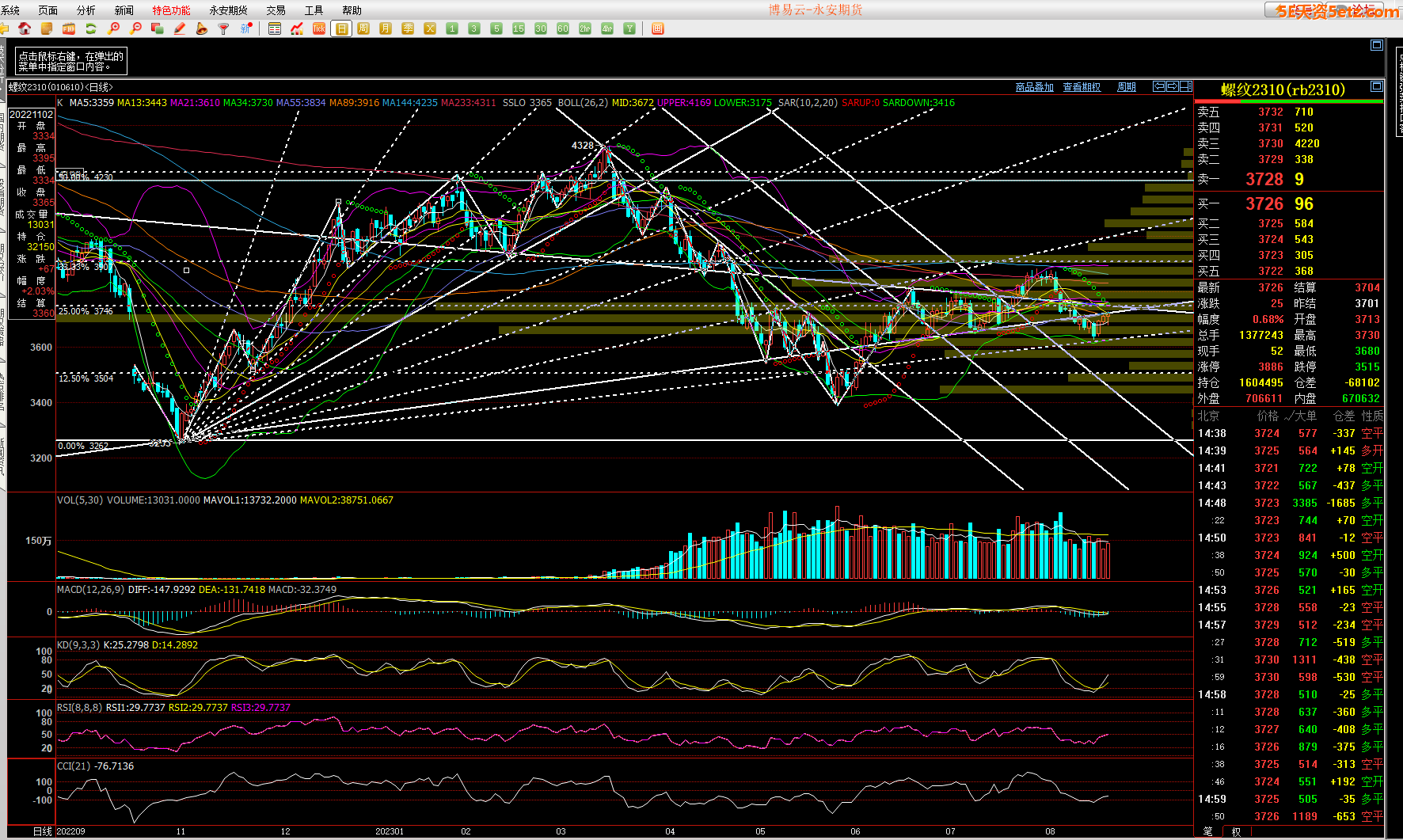Switch to 1-minute period
This screenshot has width=1403, height=840.
coord(452,29)
